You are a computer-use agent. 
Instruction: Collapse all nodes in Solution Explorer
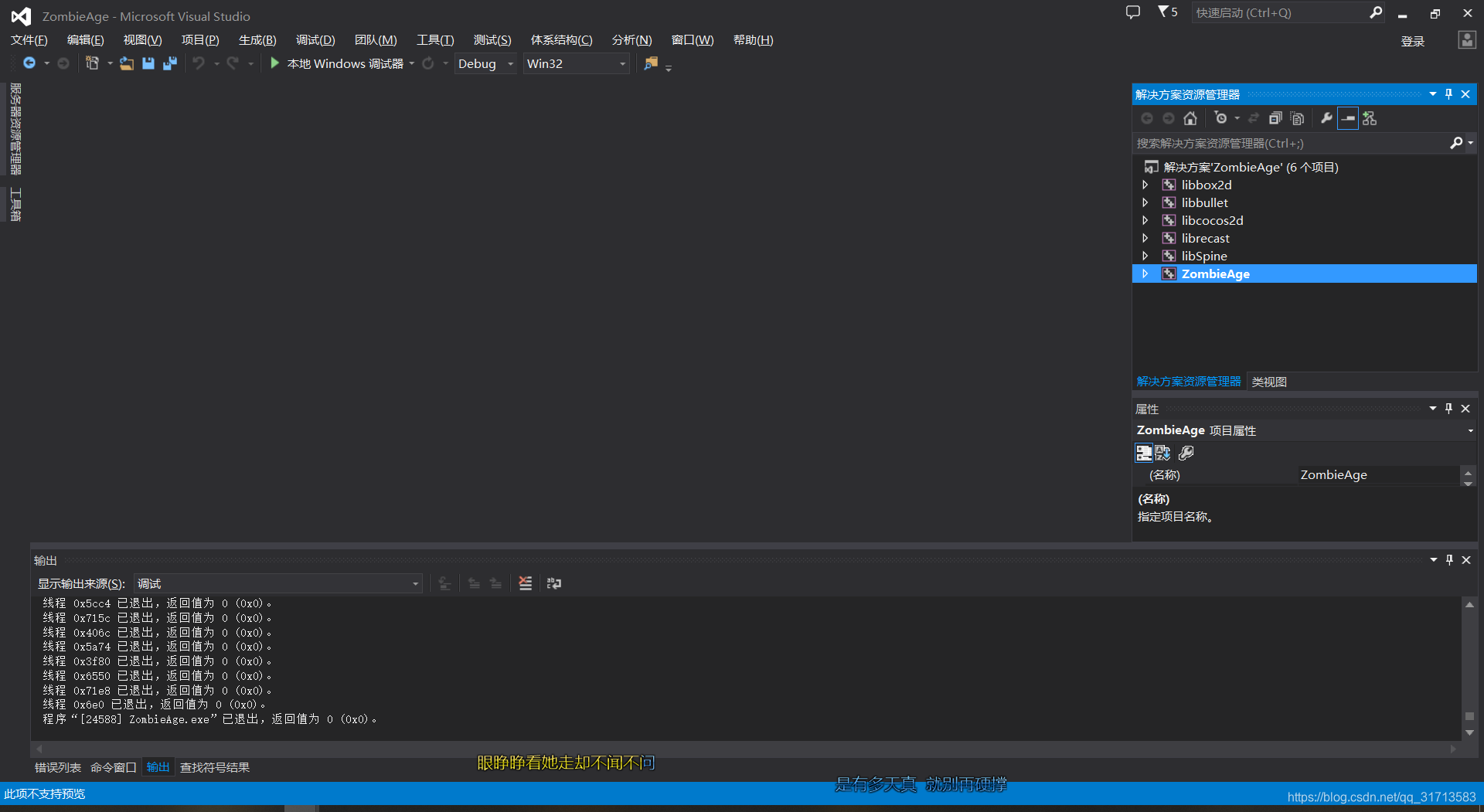pyautogui.click(x=1275, y=118)
